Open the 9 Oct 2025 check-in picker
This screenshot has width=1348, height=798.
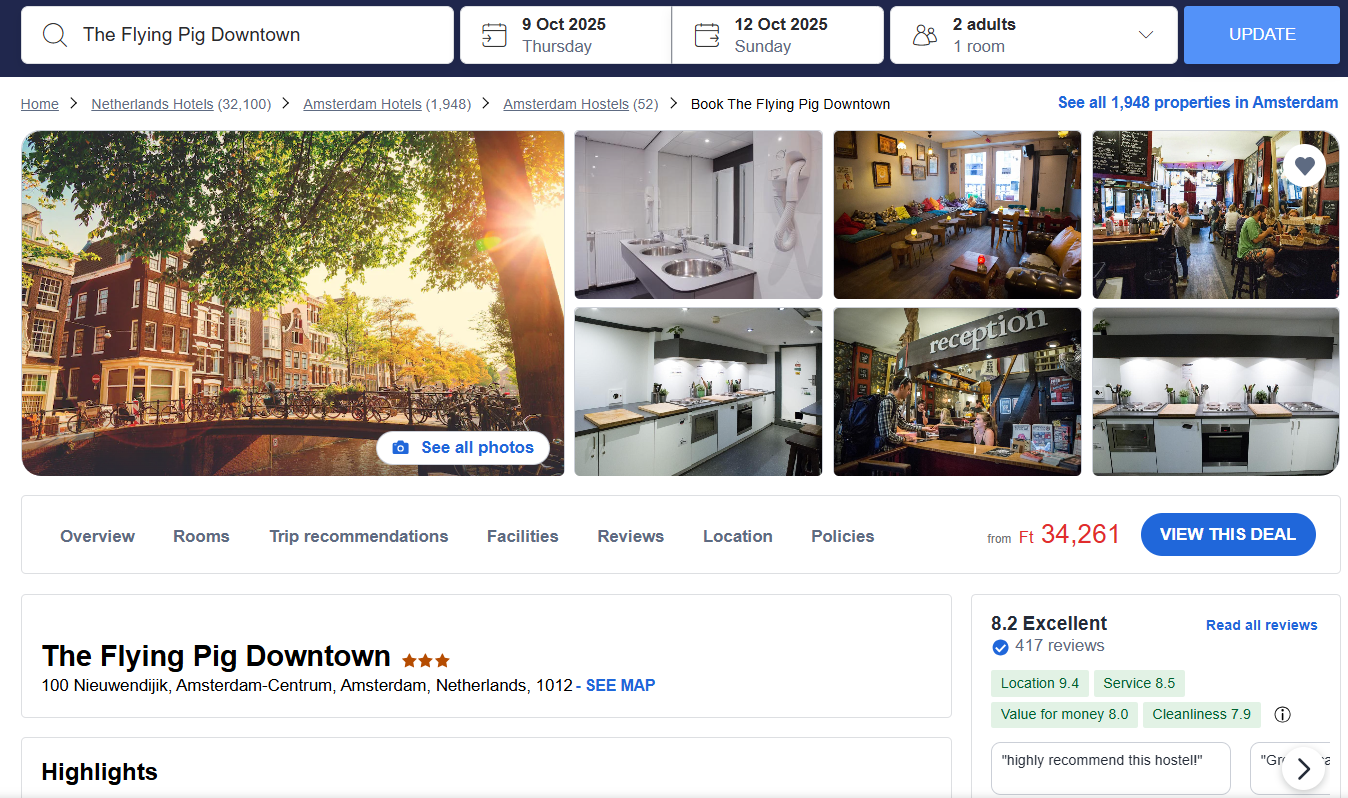pyautogui.click(x=566, y=35)
